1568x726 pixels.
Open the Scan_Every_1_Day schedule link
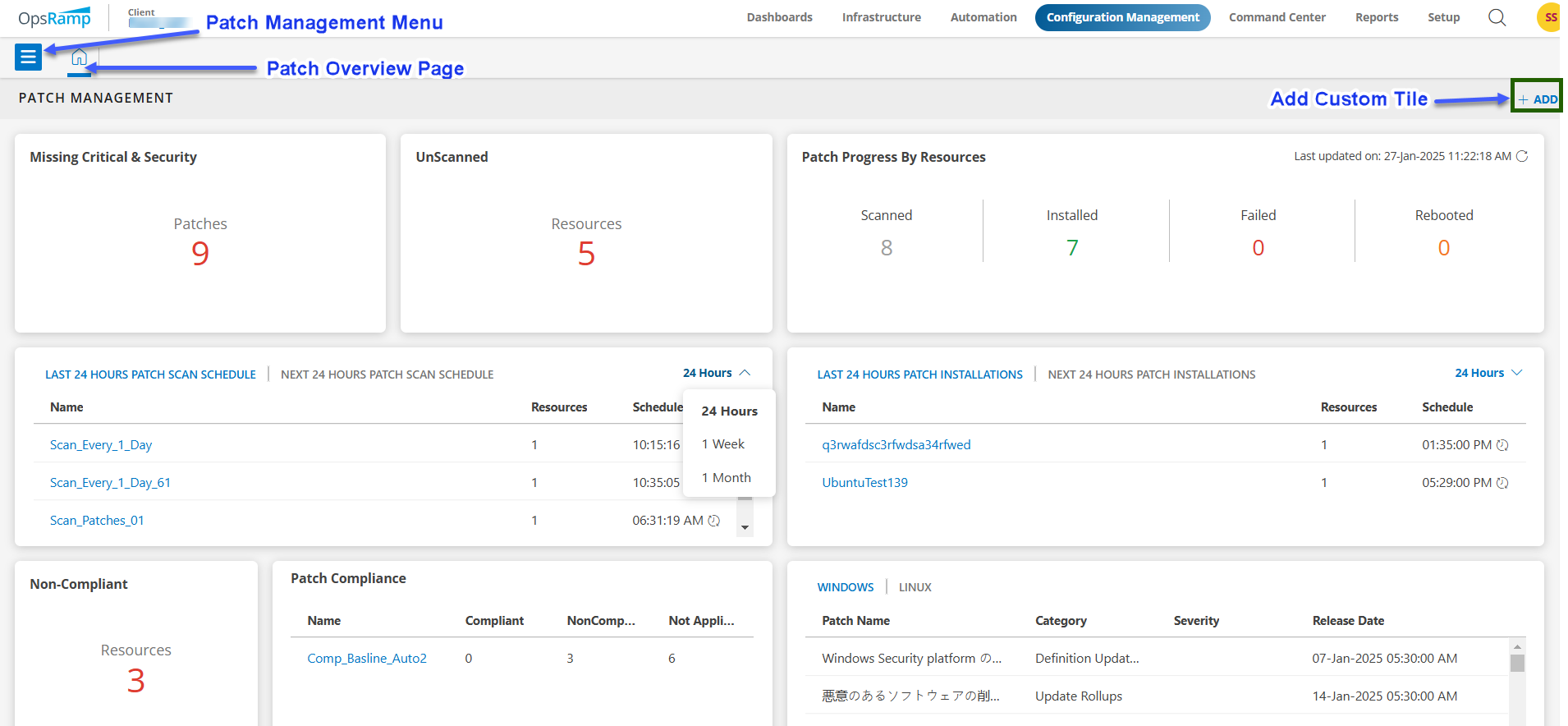(101, 445)
